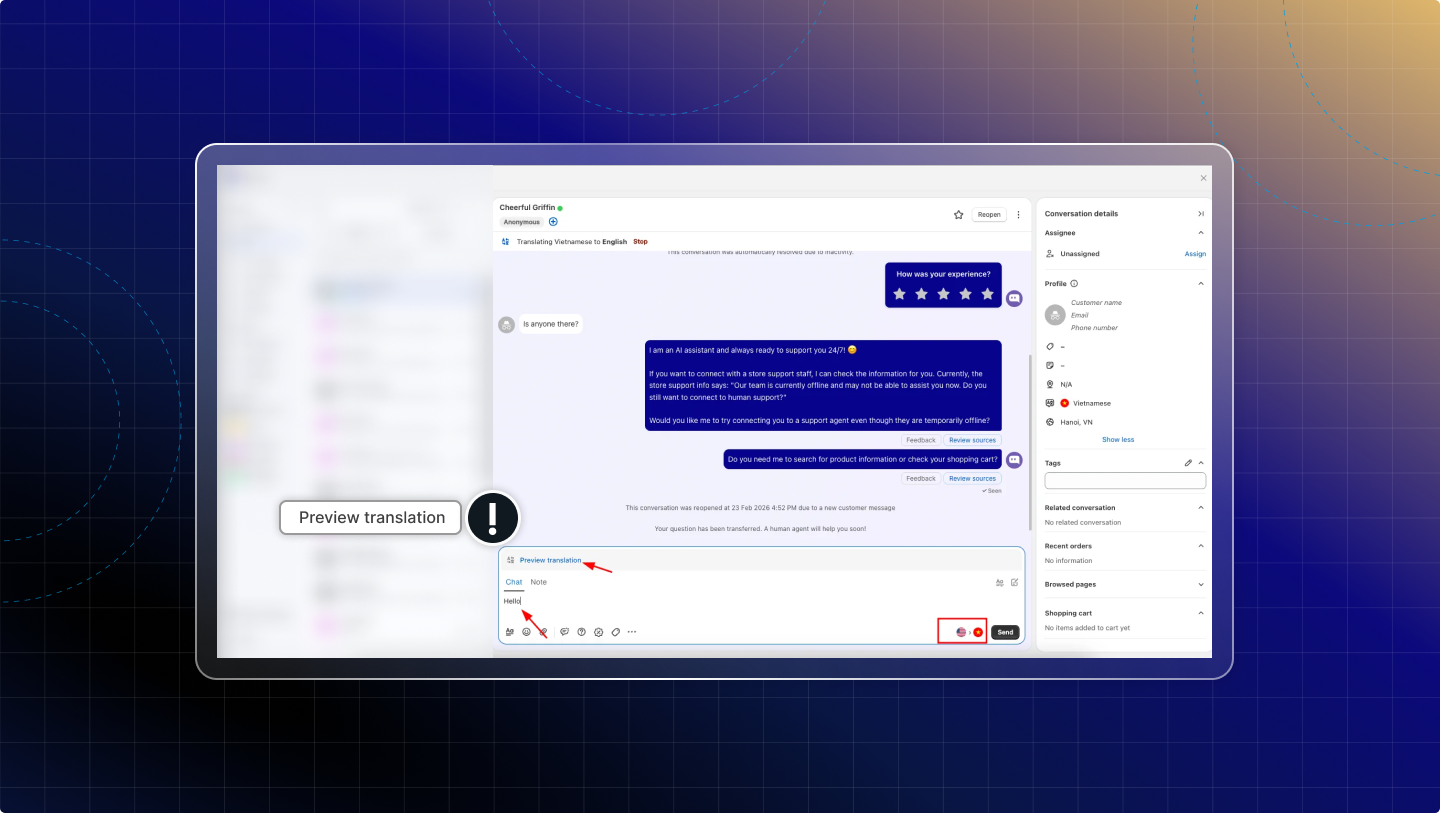The height and width of the screenshot is (813, 1440).
Task: Star this Cheerful Griffin conversation
Action: click(958, 214)
